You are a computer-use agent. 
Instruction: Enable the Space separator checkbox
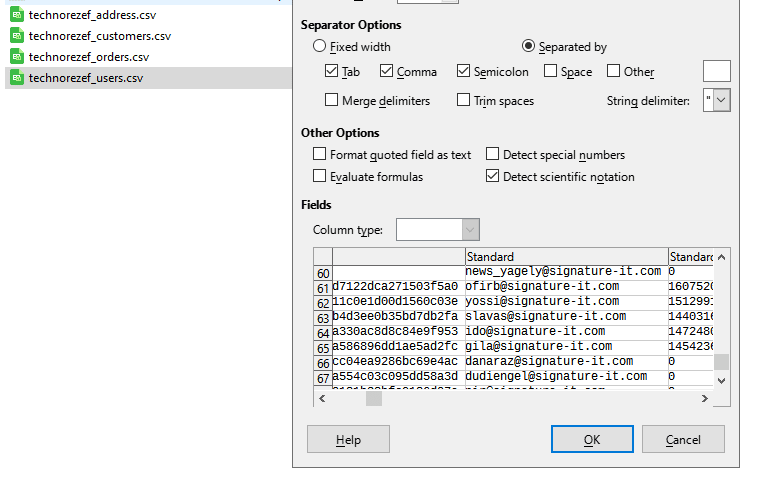(x=550, y=71)
